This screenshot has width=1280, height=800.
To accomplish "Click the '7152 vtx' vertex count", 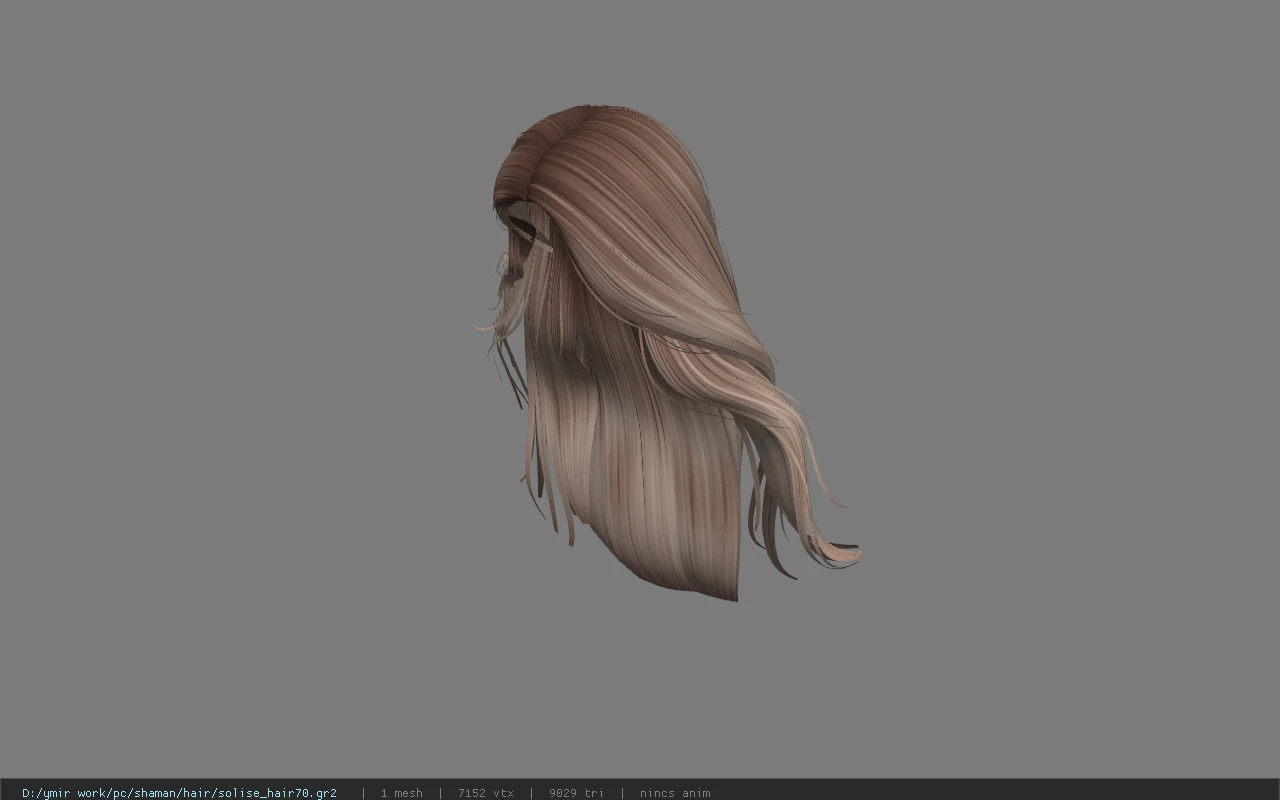I will pos(486,793).
